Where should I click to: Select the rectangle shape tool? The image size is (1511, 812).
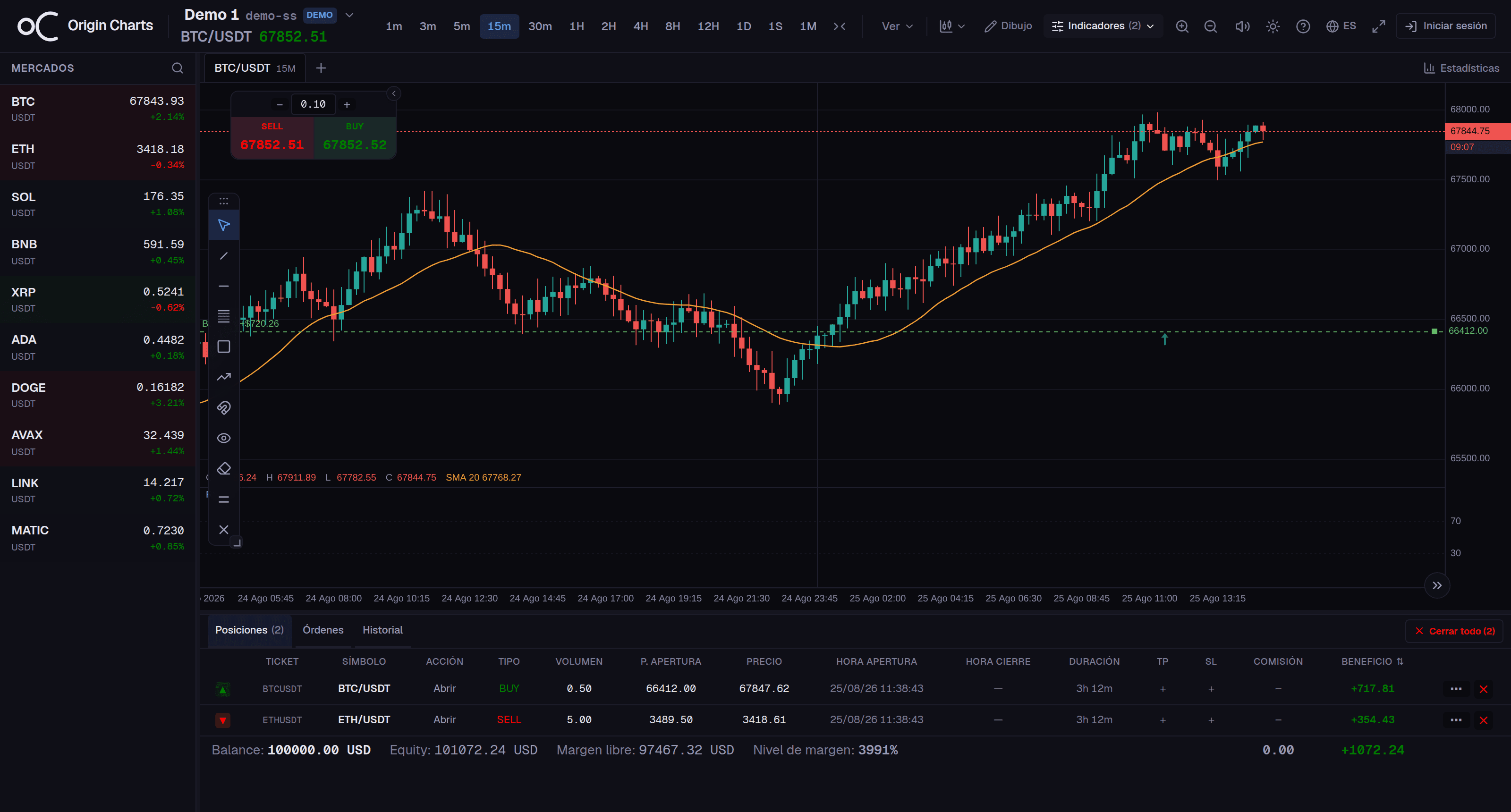[223, 347]
